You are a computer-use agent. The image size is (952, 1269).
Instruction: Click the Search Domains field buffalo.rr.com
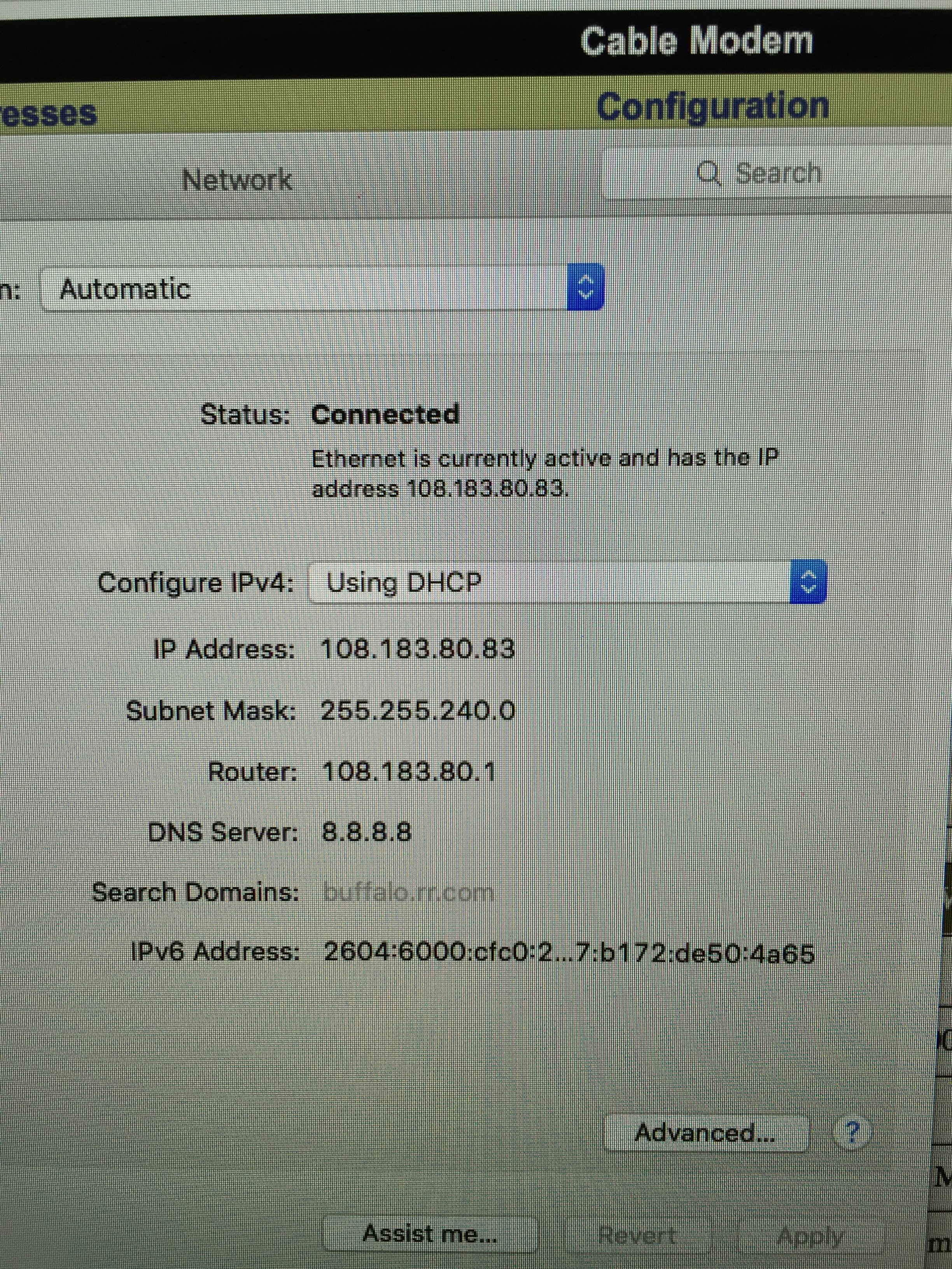coord(408,893)
